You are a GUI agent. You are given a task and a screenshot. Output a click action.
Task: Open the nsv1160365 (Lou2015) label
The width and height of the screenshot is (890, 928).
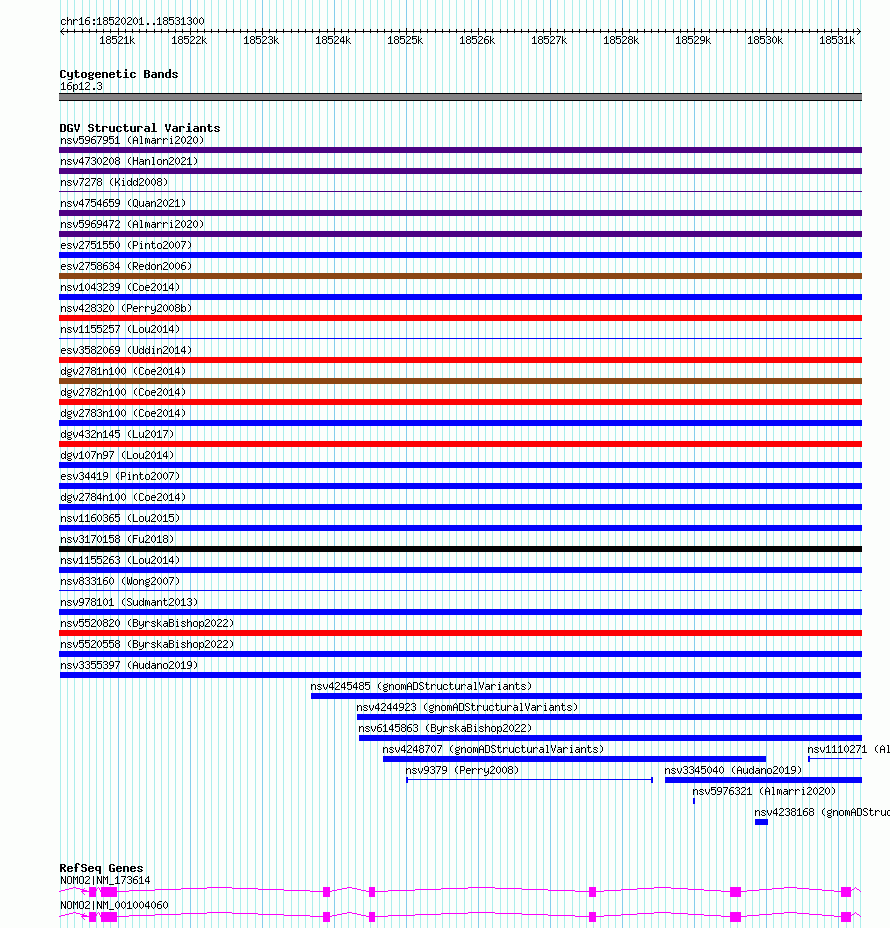(120, 518)
